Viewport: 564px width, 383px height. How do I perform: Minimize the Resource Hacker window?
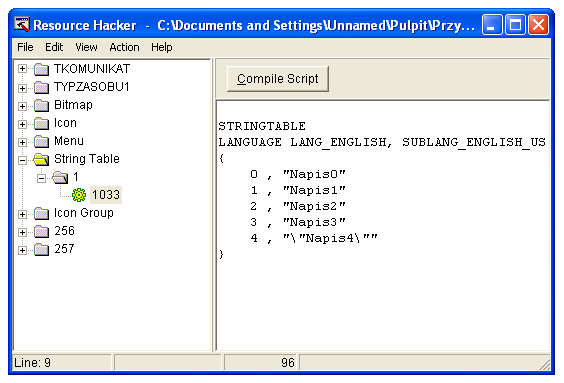[x=492, y=25]
